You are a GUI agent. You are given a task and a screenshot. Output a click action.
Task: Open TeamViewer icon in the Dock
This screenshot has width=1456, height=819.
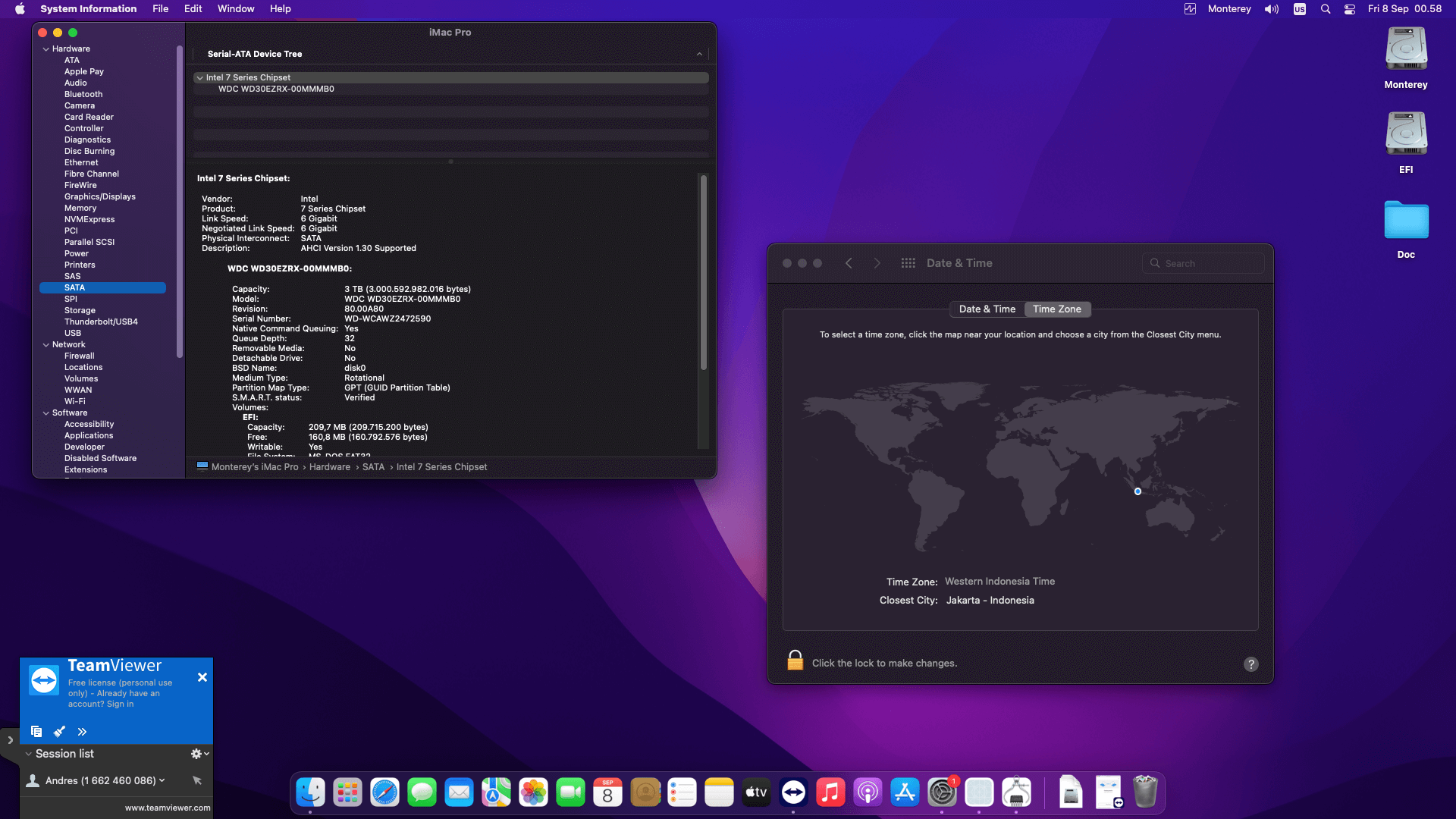pyautogui.click(x=793, y=792)
